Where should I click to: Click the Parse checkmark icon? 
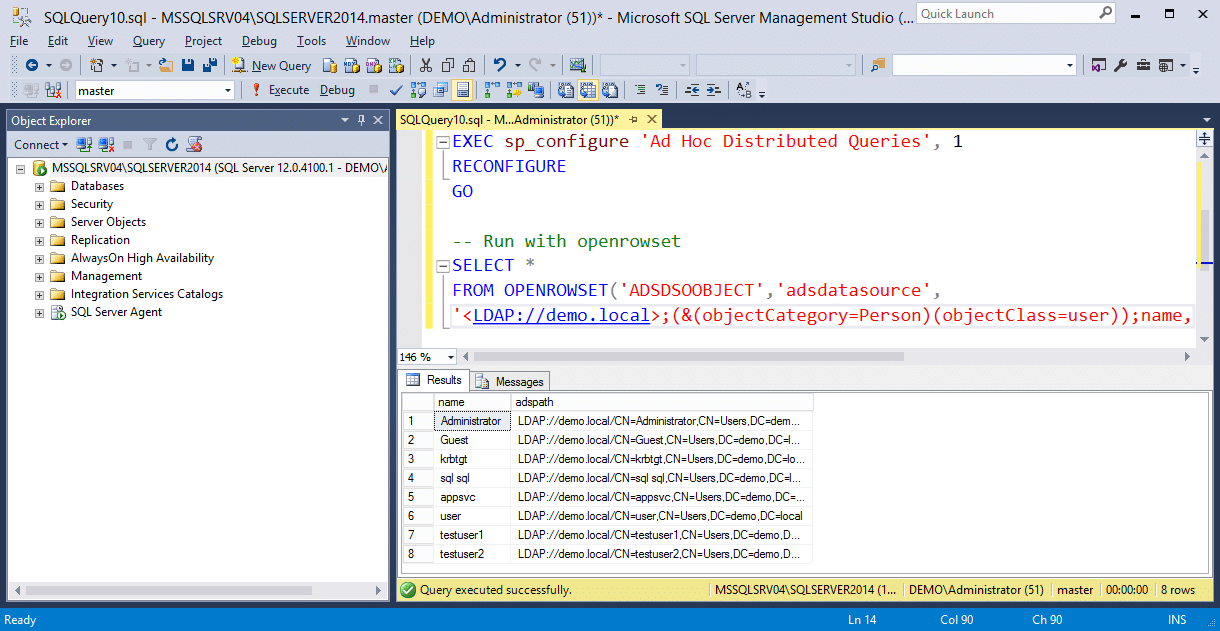click(x=396, y=90)
